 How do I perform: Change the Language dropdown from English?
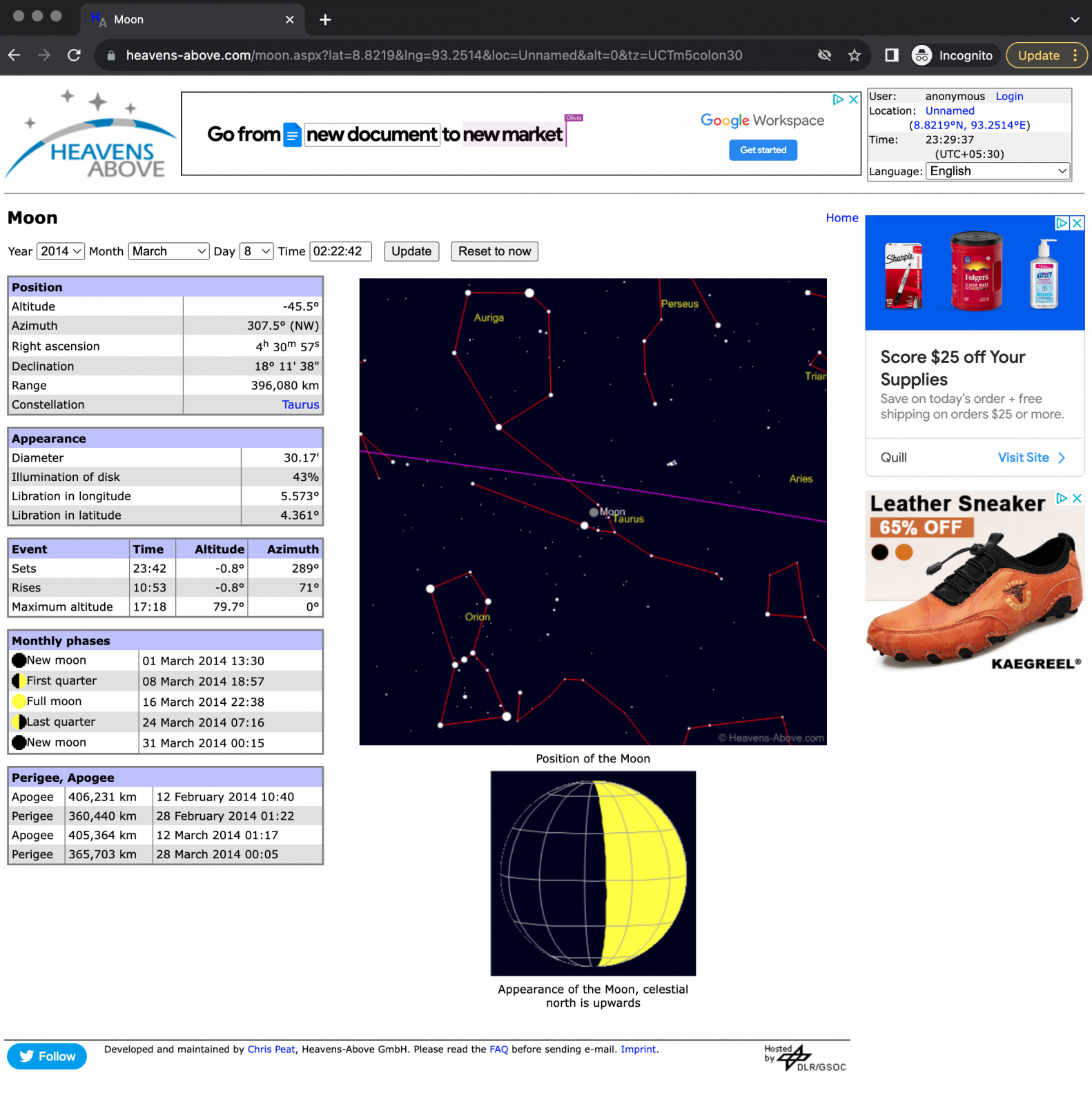pyautogui.click(x=998, y=171)
